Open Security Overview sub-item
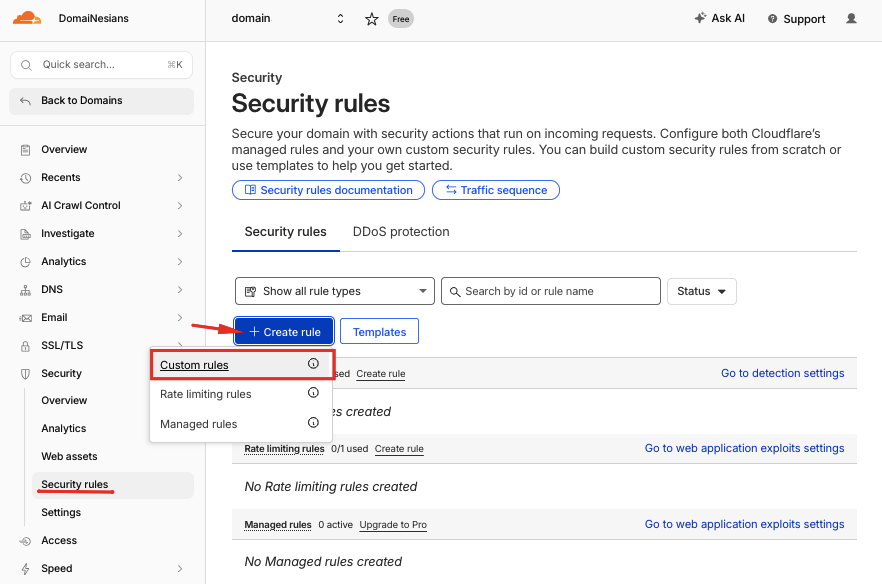Image resolution: width=882 pixels, height=584 pixels. click(x=64, y=401)
